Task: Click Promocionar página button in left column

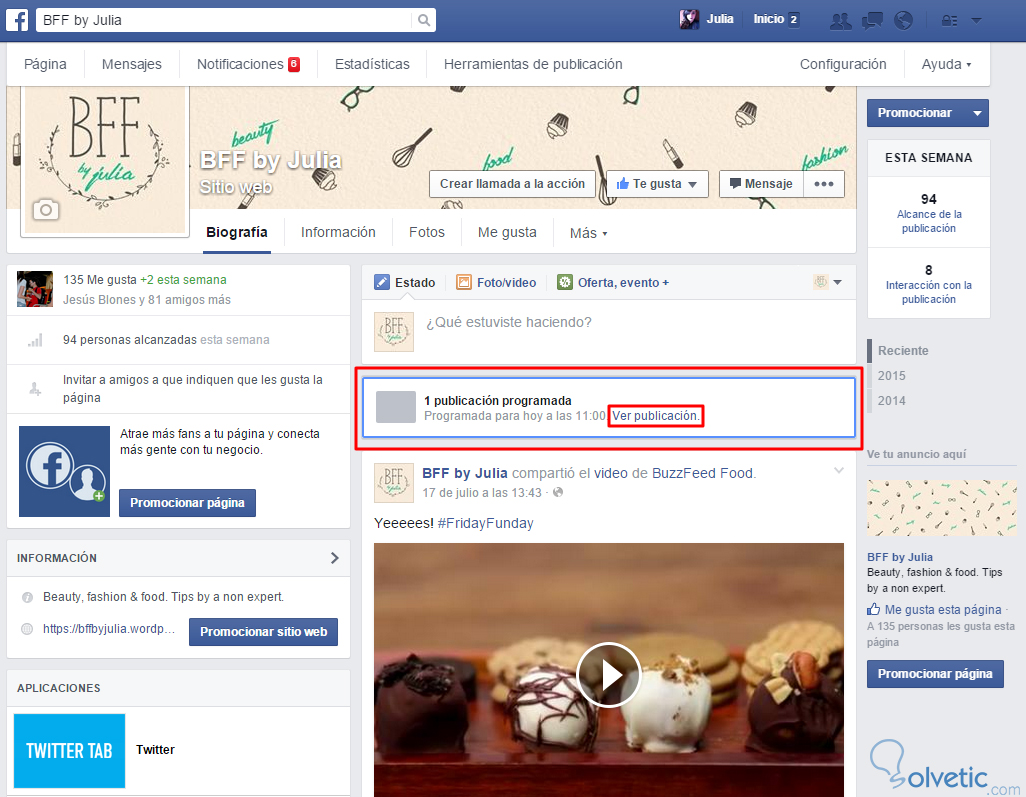Action: click(x=187, y=503)
